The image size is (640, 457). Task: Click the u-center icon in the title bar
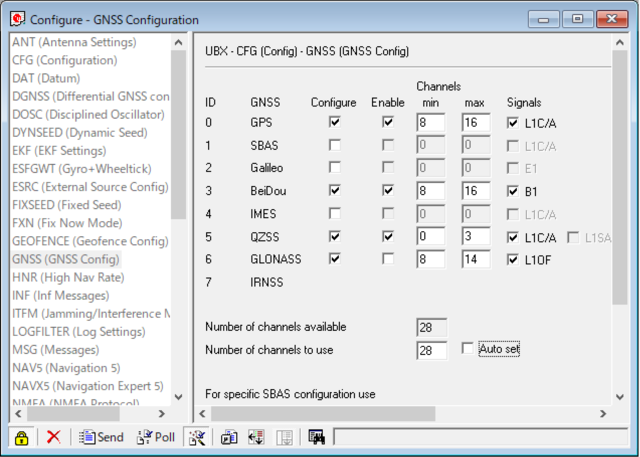[x=18, y=19]
